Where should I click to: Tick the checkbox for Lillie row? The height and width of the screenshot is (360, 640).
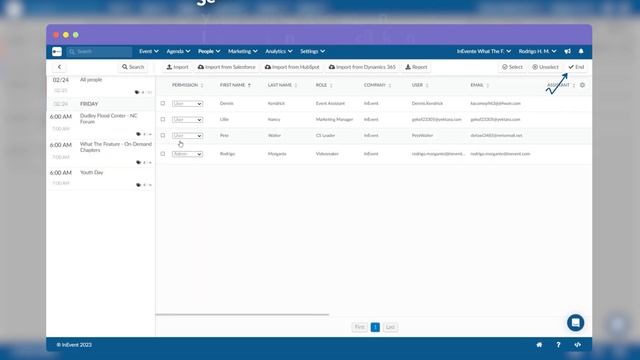(163, 119)
